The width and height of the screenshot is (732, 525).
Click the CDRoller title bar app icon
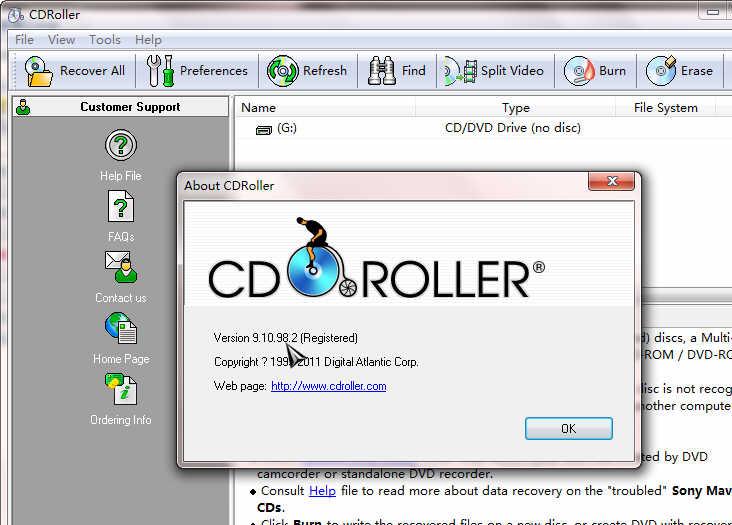(x=16, y=15)
